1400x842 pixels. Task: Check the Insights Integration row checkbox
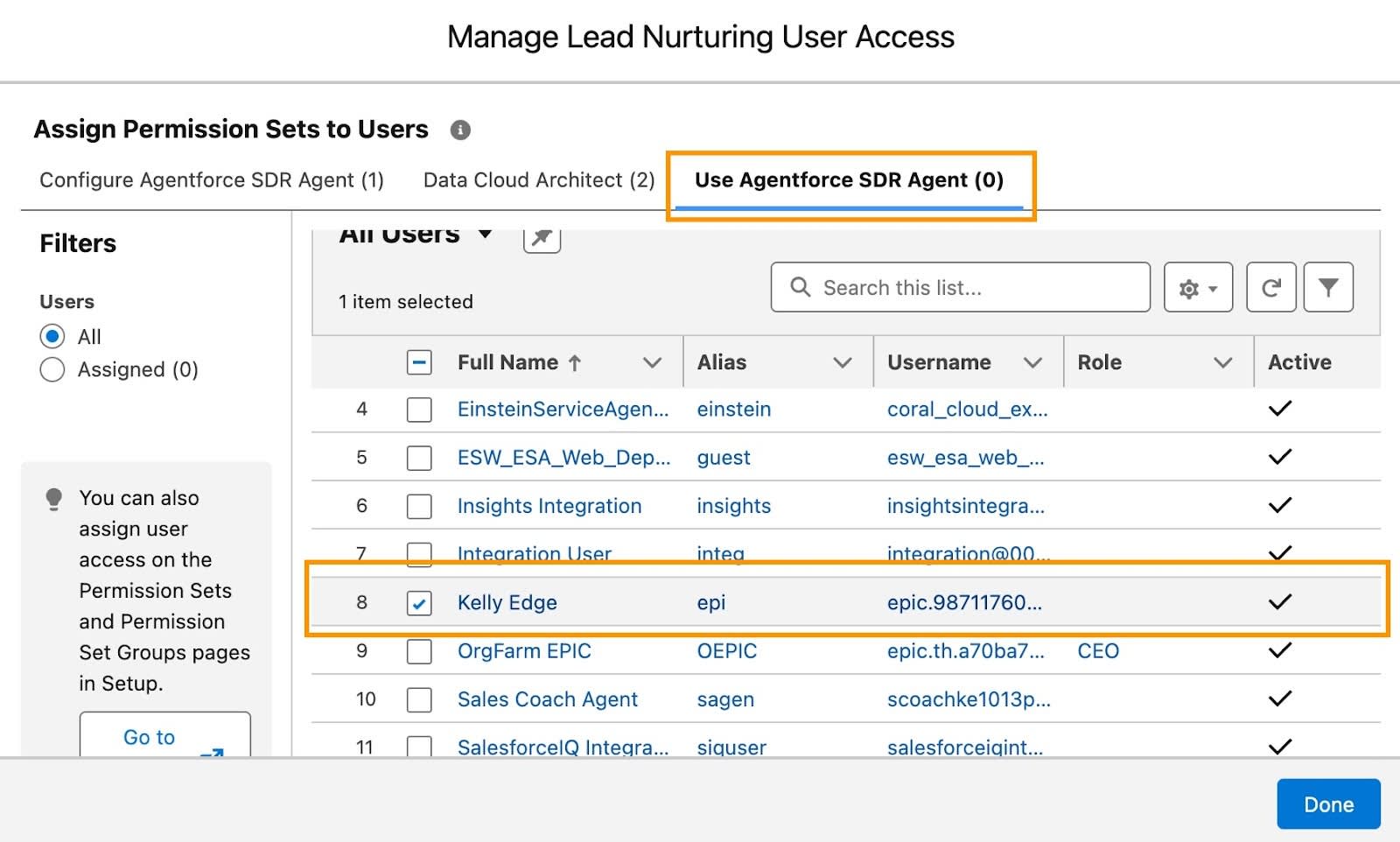[x=419, y=506]
